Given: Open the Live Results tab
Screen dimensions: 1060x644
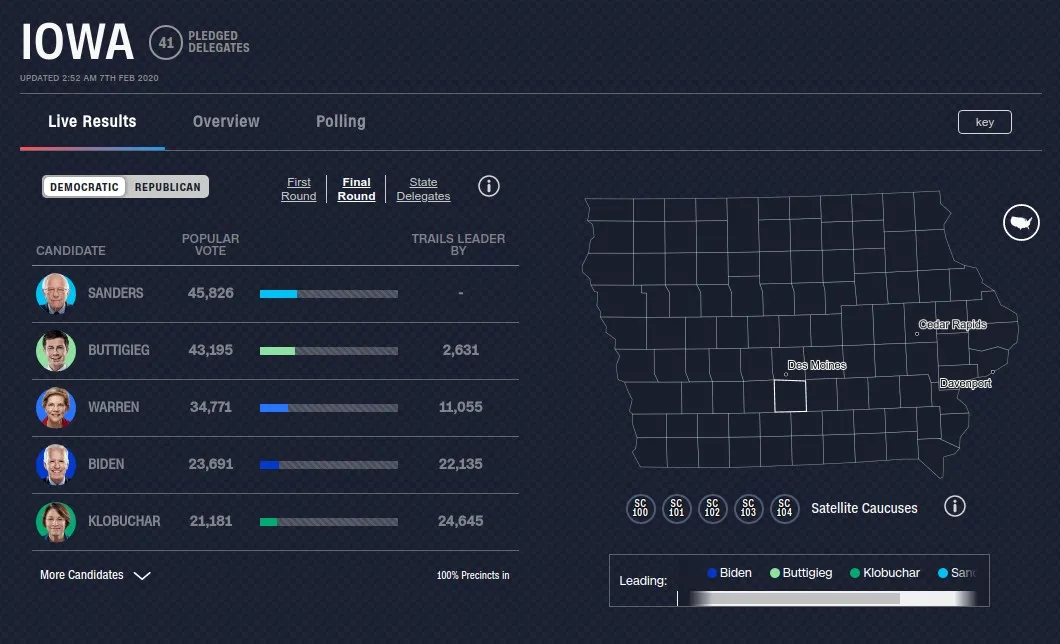Looking at the screenshot, I should (x=92, y=122).
